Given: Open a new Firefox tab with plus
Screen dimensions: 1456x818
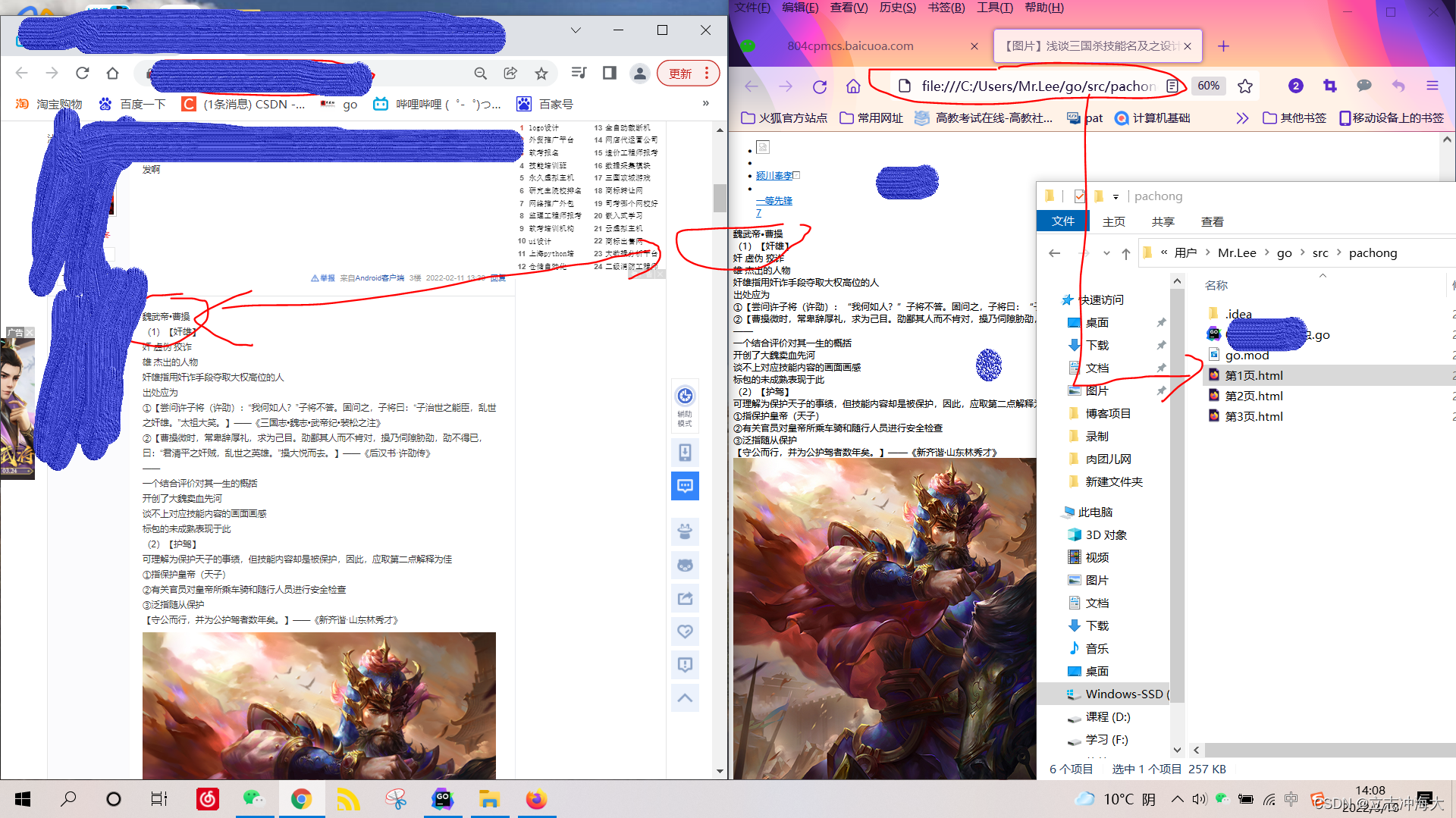Looking at the screenshot, I should (1223, 46).
